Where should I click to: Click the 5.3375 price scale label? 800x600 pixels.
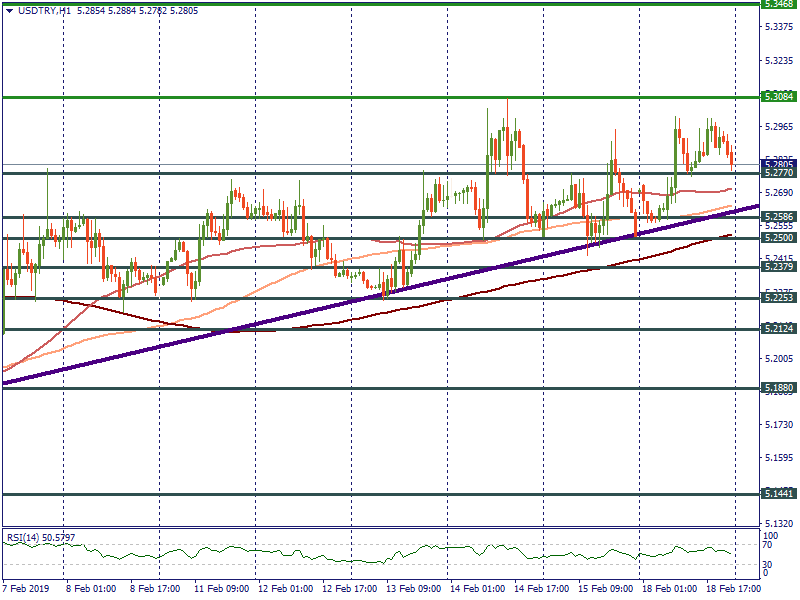click(x=779, y=28)
